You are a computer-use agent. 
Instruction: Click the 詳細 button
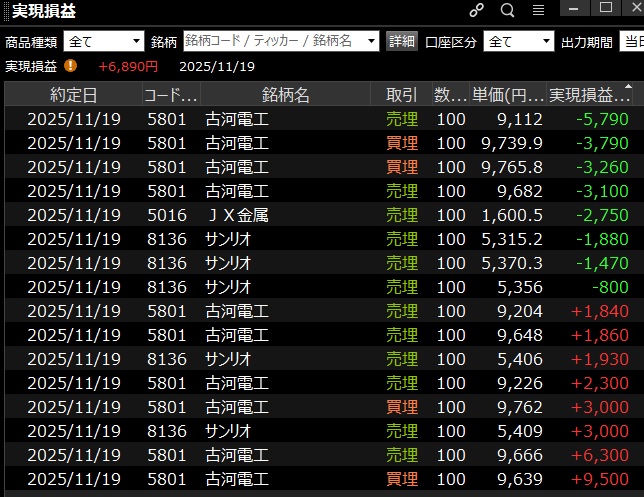[401, 42]
